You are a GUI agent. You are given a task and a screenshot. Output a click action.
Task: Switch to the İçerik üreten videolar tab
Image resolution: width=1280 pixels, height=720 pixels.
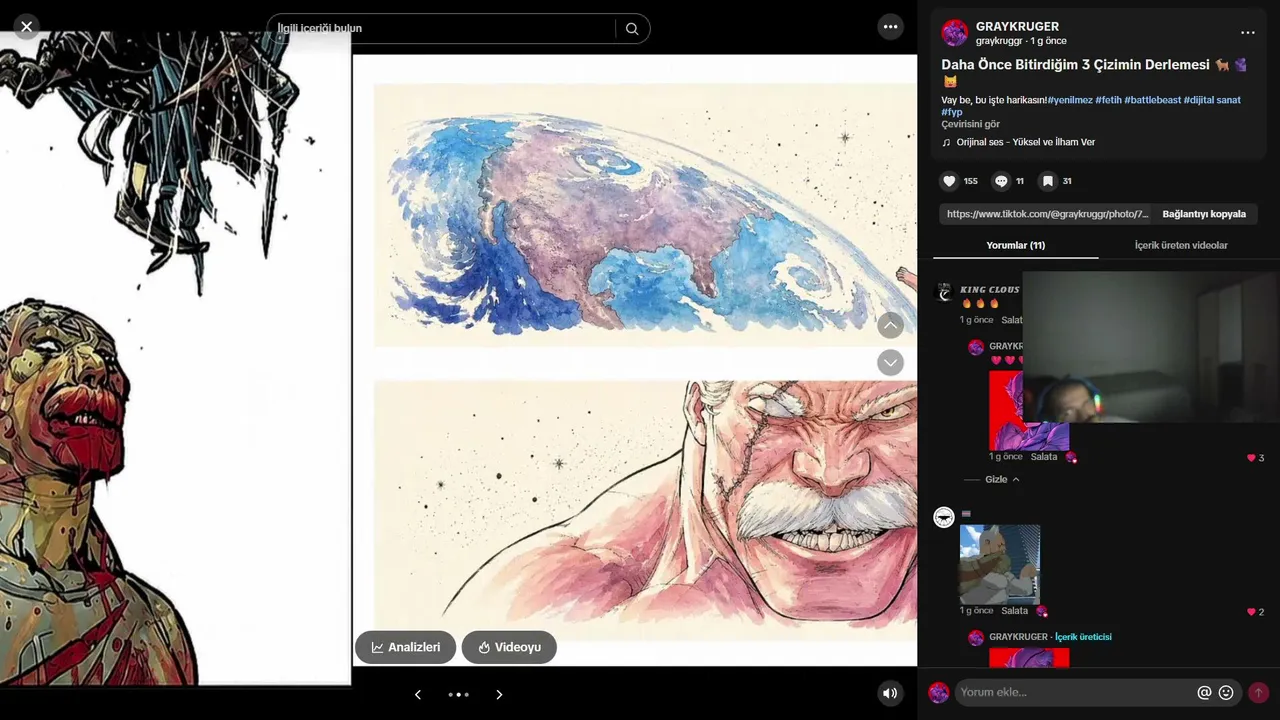[1181, 245]
